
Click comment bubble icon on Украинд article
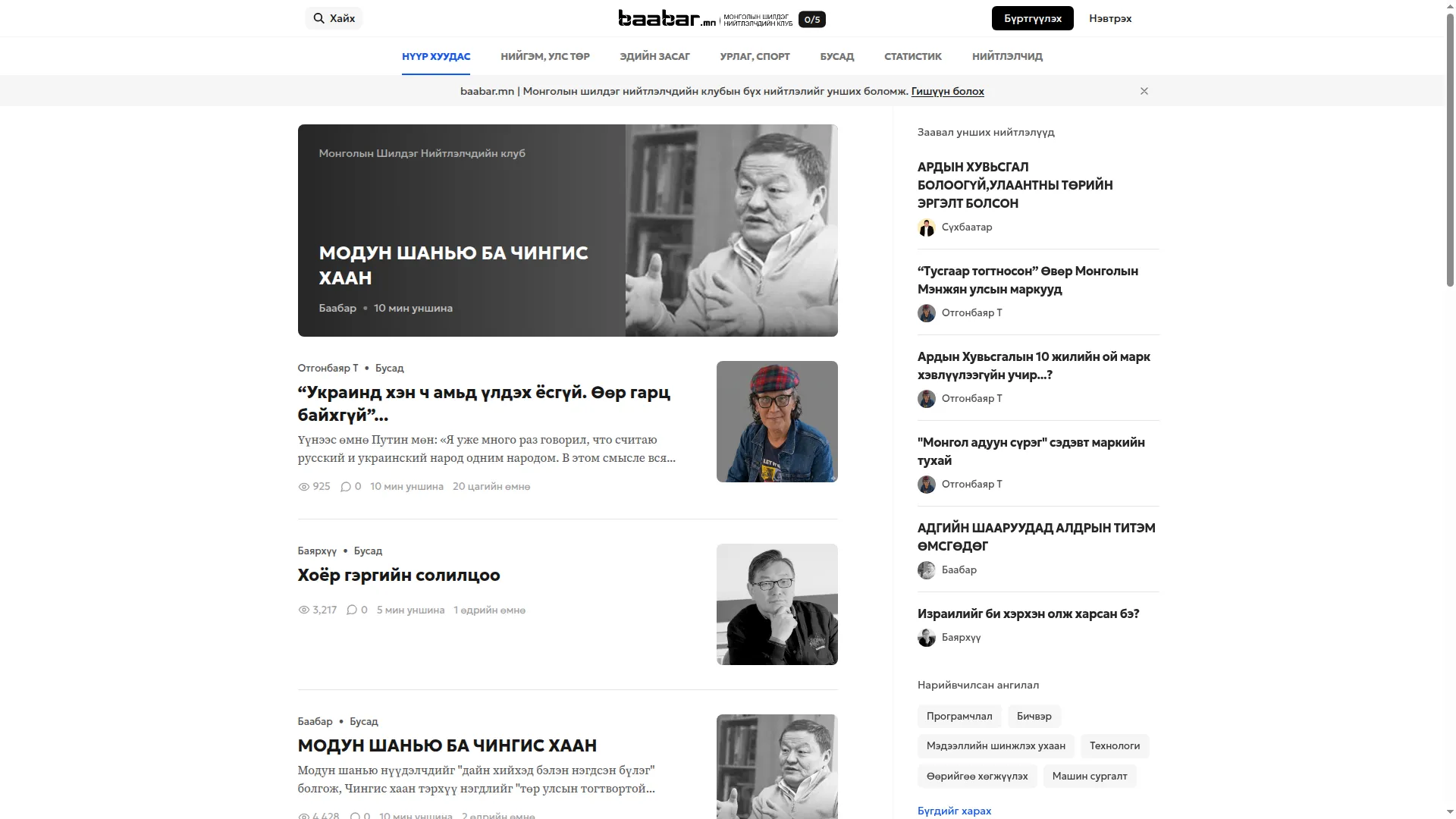(x=346, y=487)
